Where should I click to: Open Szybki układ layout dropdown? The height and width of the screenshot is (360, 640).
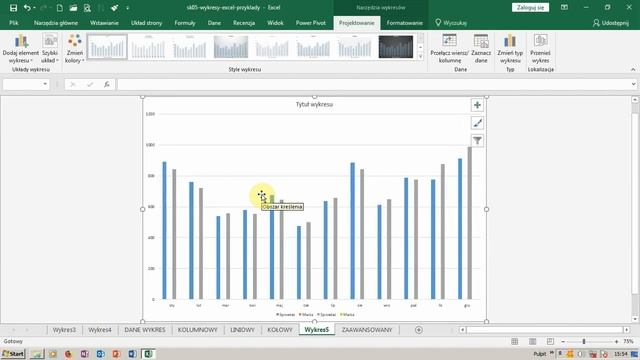(50, 49)
